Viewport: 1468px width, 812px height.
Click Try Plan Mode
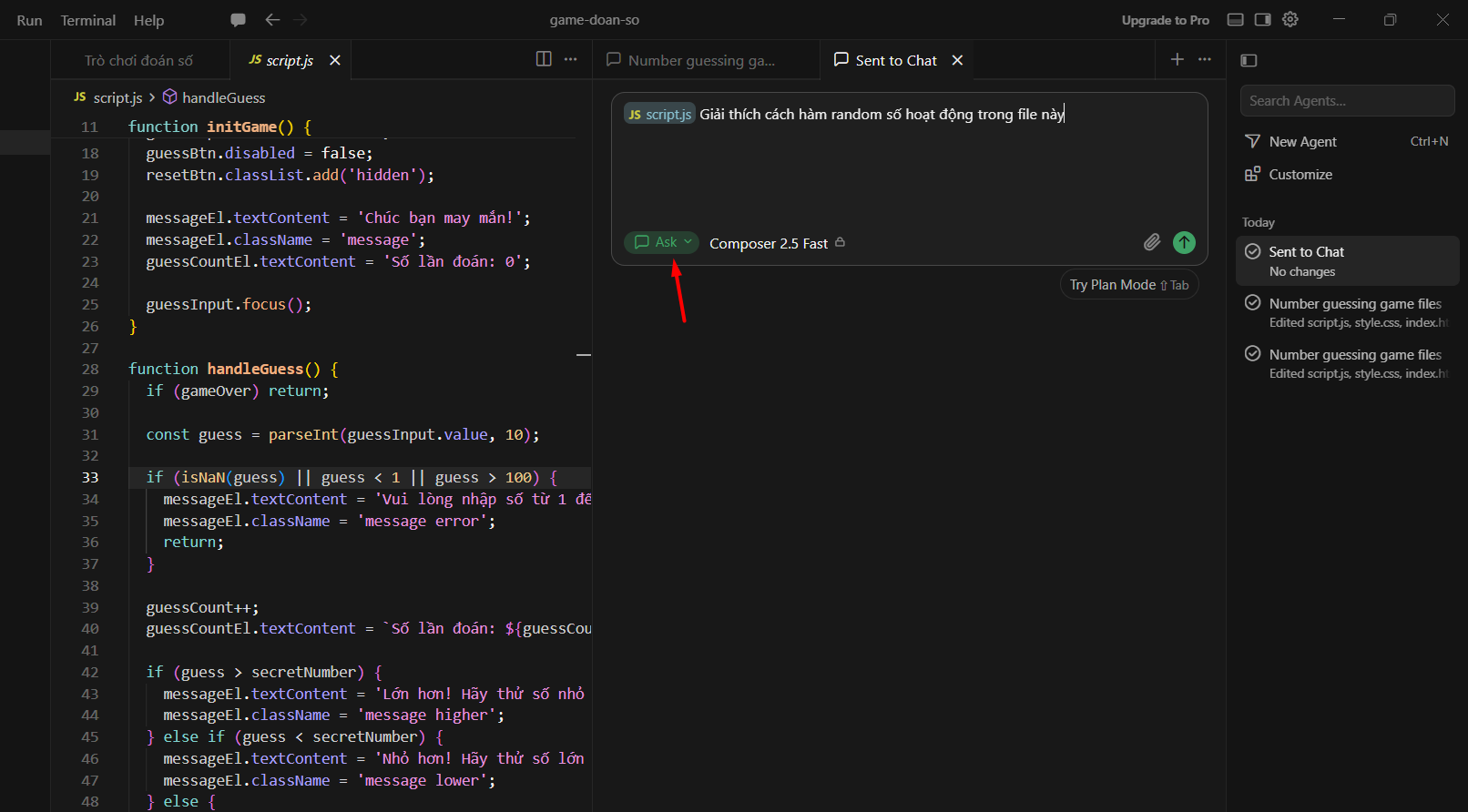[x=1129, y=285]
